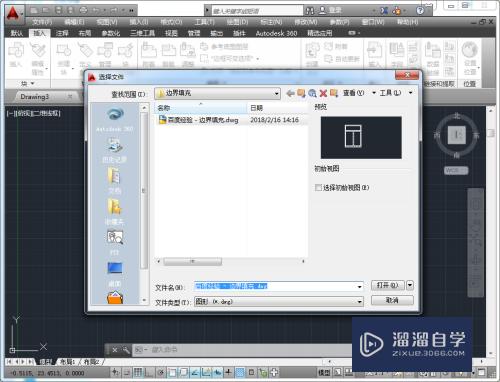The height and width of the screenshot is (382, 500).
Task: Toggle lineweight display (plus icon) in status bar
Action: pyautogui.click(x=228, y=372)
